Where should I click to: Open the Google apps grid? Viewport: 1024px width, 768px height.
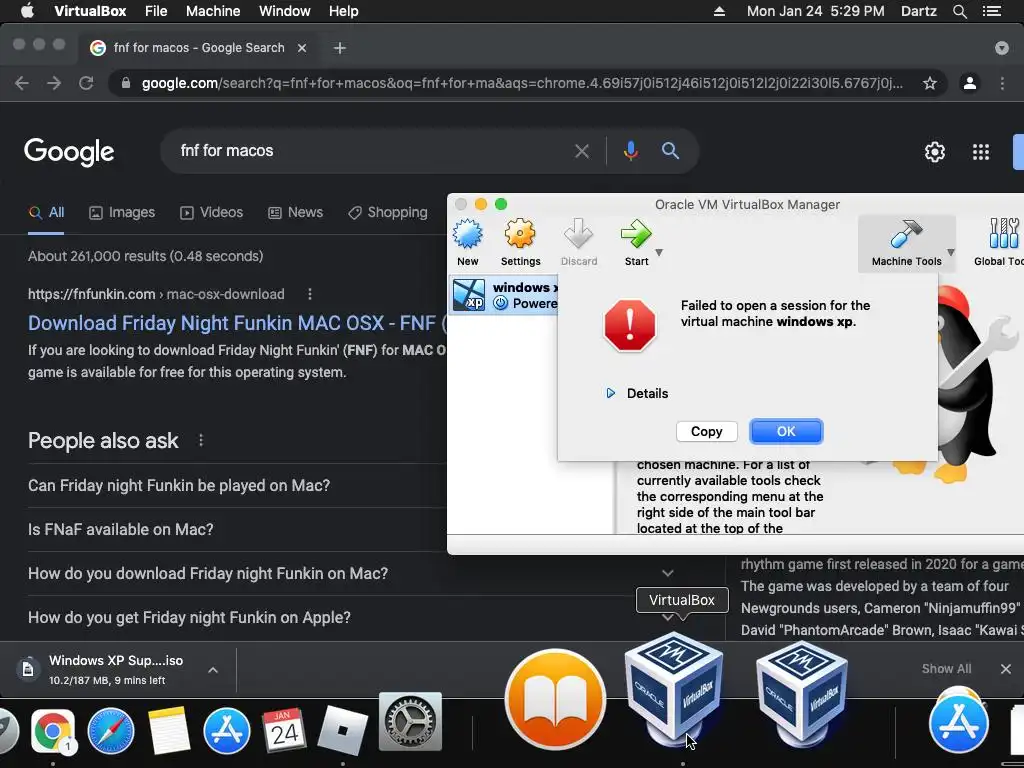coord(981,152)
